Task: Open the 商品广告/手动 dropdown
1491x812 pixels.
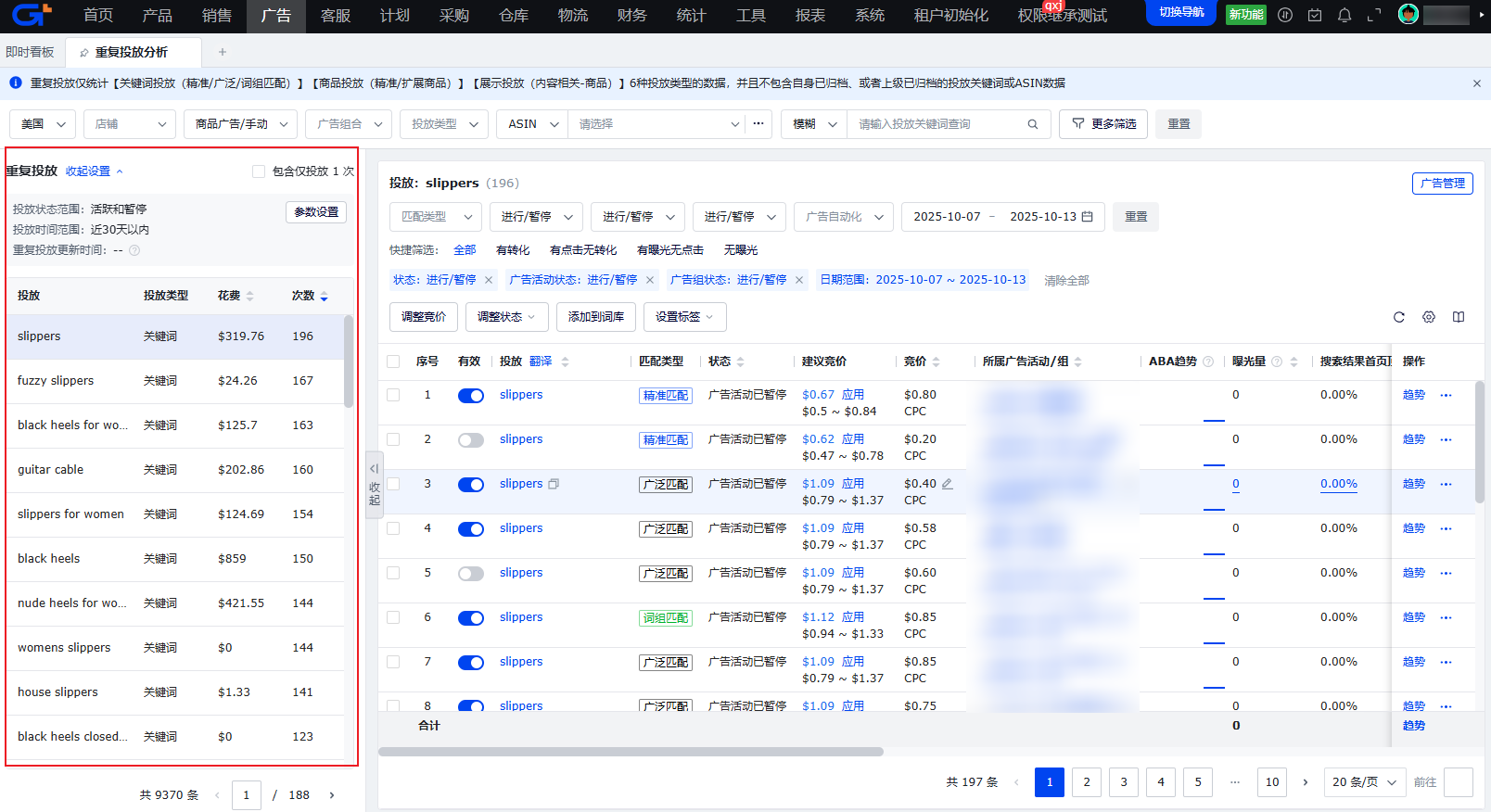Action: pyautogui.click(x=241, y=124)
